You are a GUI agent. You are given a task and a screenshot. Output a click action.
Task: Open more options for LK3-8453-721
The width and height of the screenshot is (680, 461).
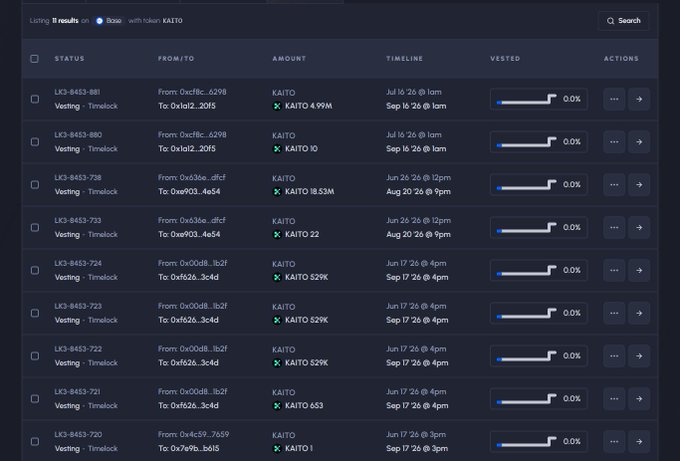614,399
